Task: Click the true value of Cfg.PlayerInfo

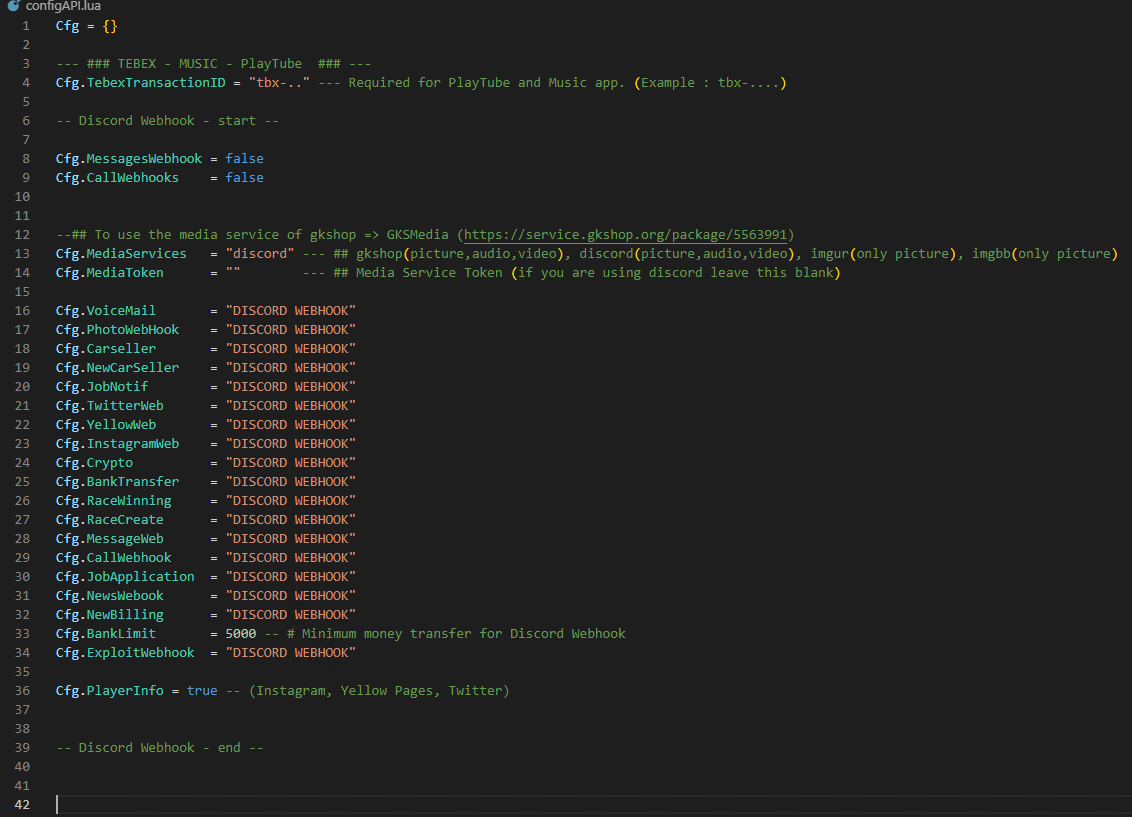Action: pyautogui.click(x=201, y=690)
